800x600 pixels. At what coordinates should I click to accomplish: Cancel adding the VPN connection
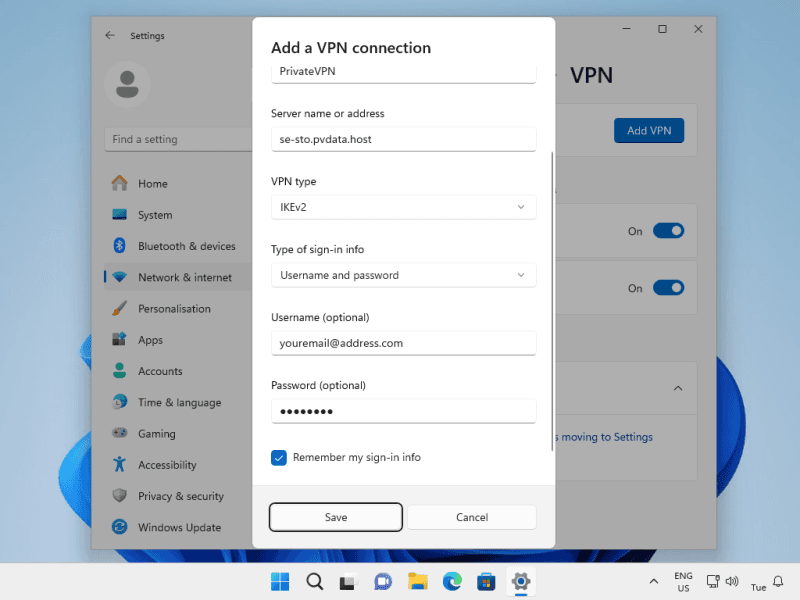472,517
